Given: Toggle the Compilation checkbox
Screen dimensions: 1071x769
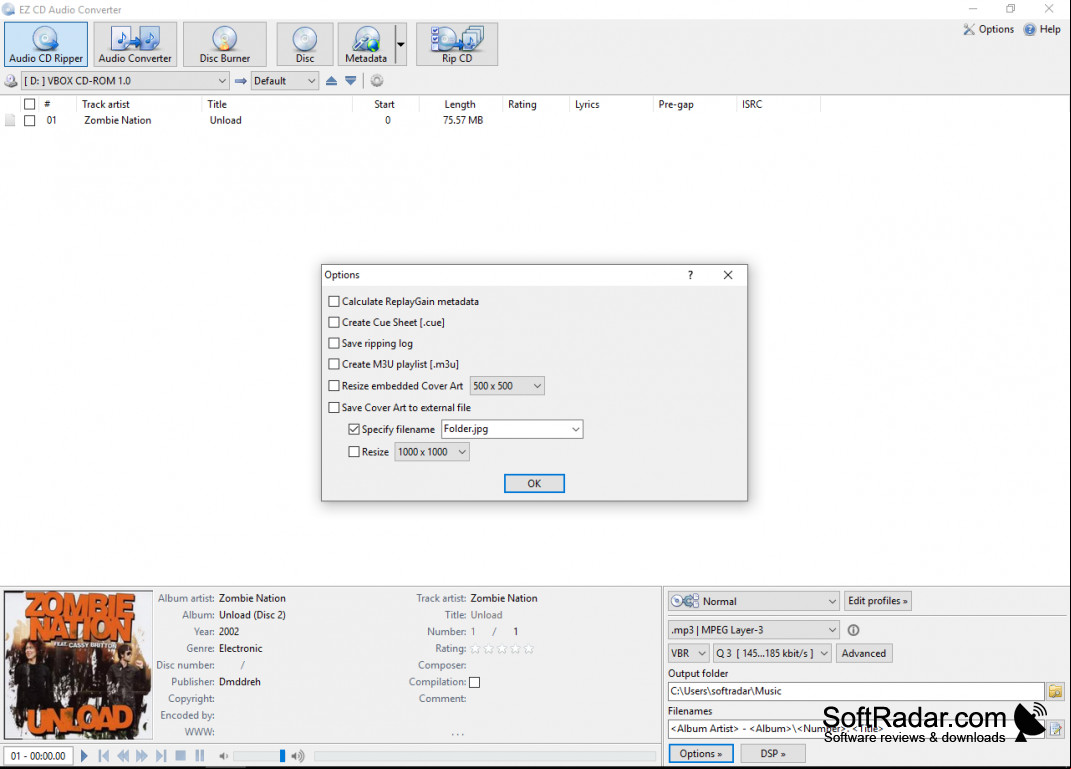Looking at the screenshot, I should (x=475, y=682).
